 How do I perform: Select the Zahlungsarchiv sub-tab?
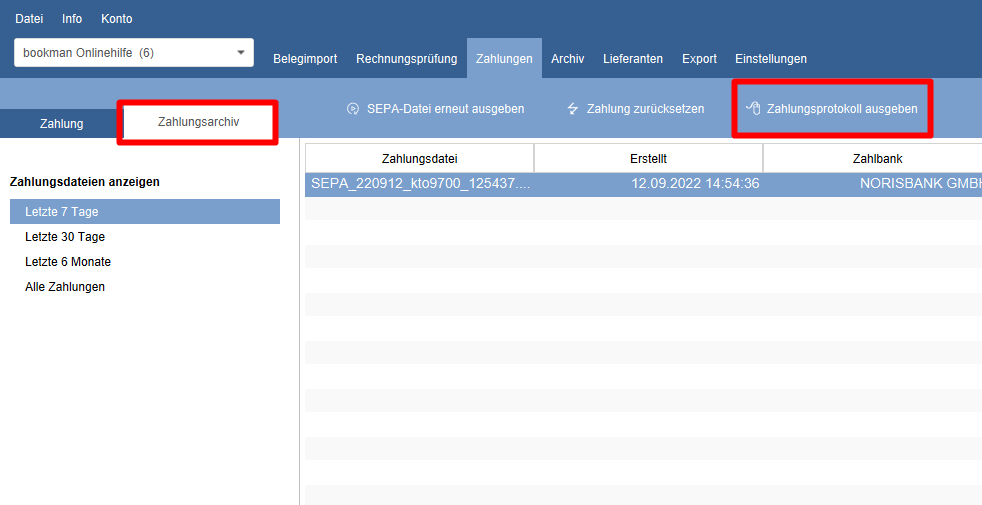[198, 122]
